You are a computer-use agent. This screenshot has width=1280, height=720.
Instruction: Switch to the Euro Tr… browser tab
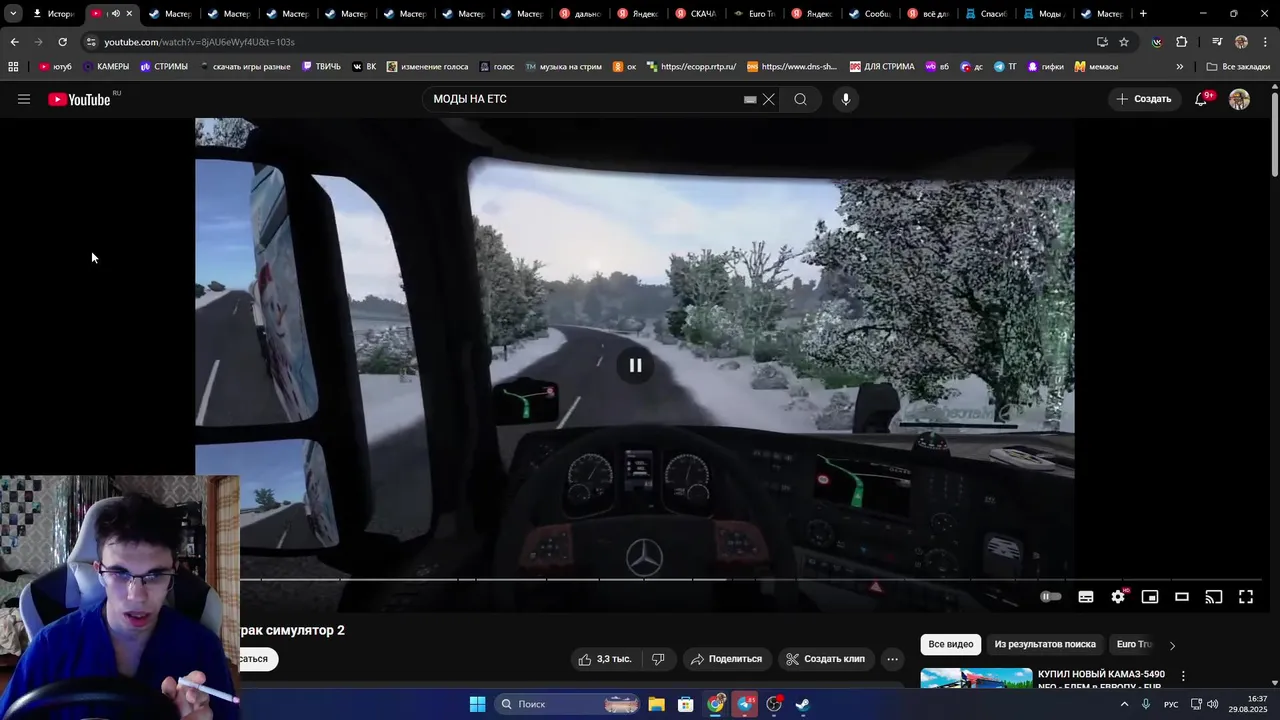coord(756,14)
